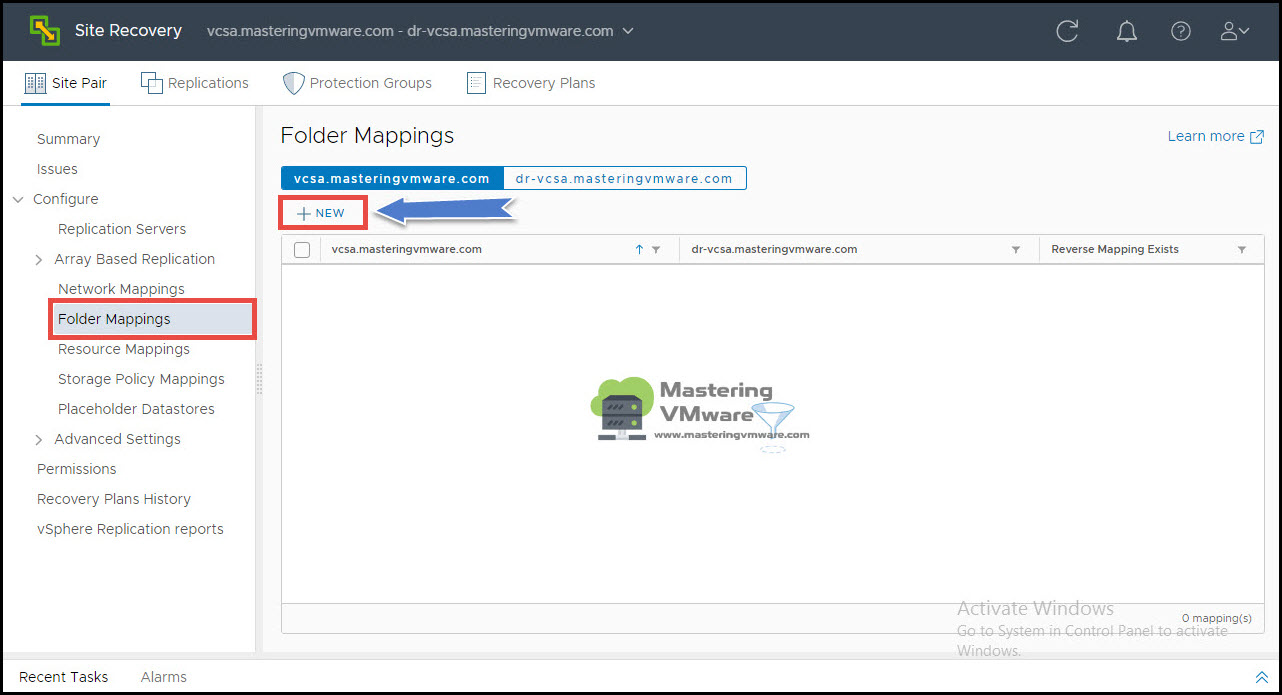Open the notifications bell
Image resolution: width=1282 pixels, height=695 pixels.
1127,31
